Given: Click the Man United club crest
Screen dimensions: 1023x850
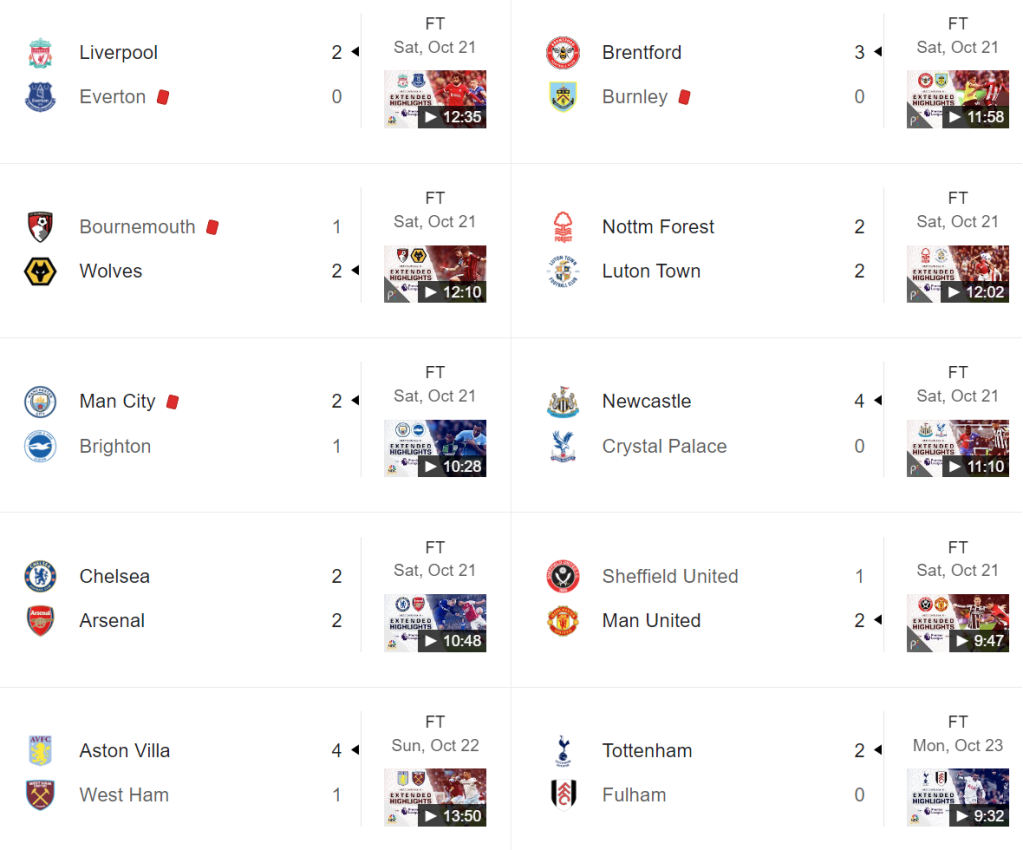Looking at the screenshot, I should 563,621.
